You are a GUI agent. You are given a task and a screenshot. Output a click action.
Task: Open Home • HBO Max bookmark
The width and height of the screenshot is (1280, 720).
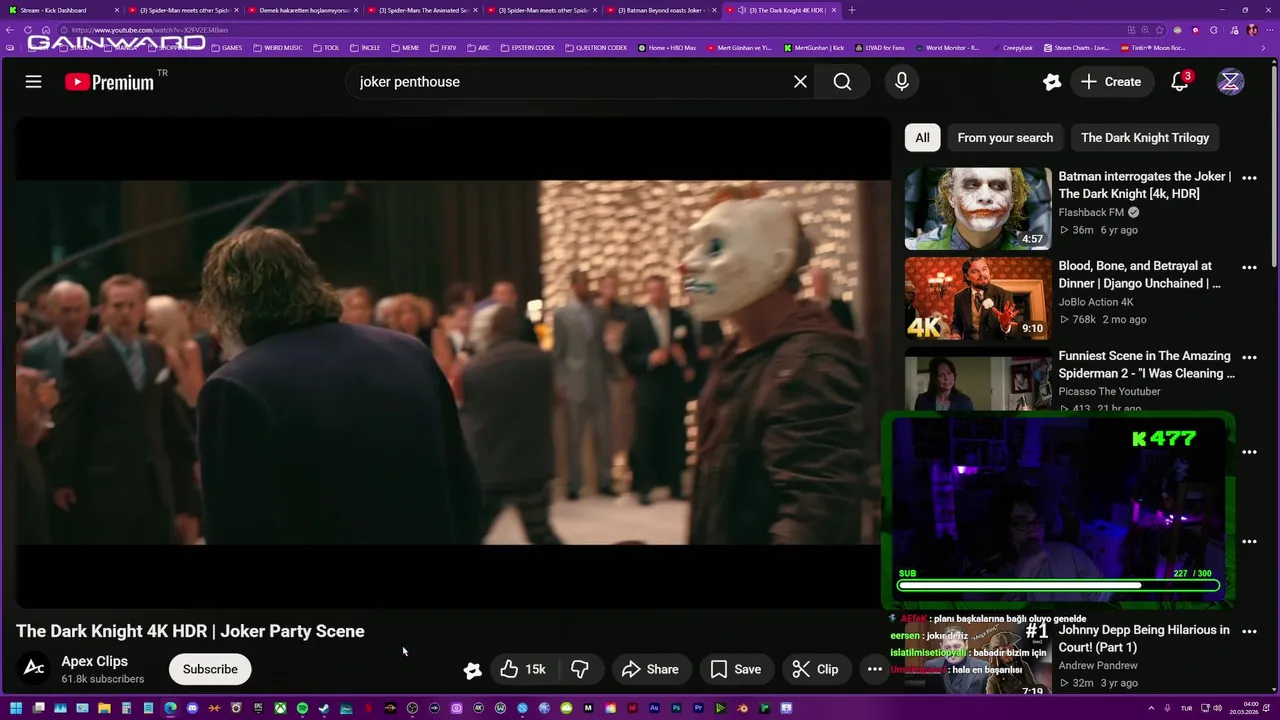(x=667, y=48)
